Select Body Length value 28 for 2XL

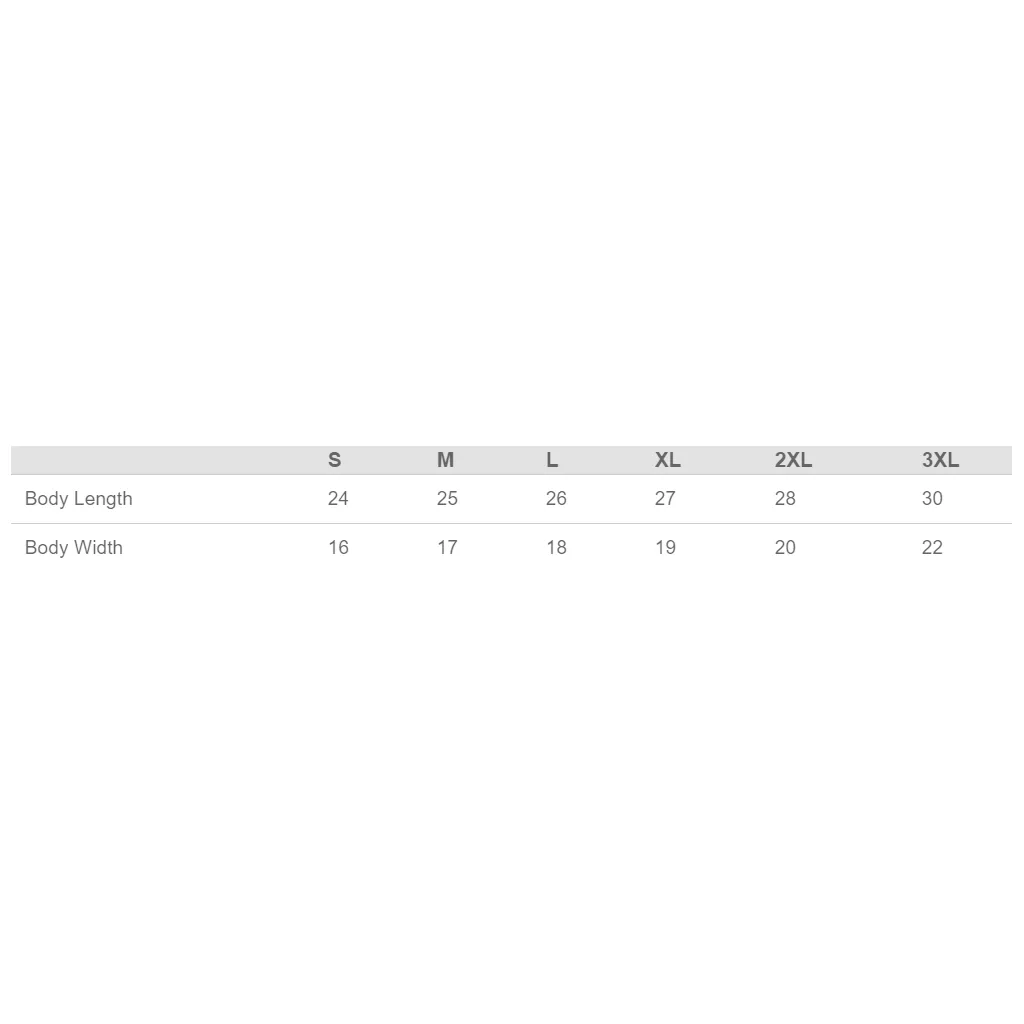785,499
